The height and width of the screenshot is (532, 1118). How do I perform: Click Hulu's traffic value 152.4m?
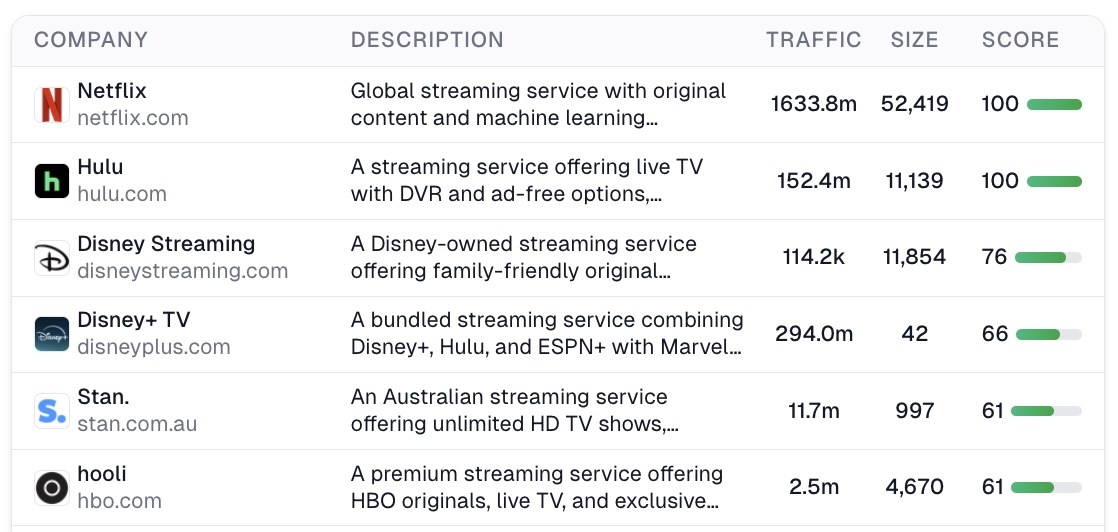click(x=813, y=181)
